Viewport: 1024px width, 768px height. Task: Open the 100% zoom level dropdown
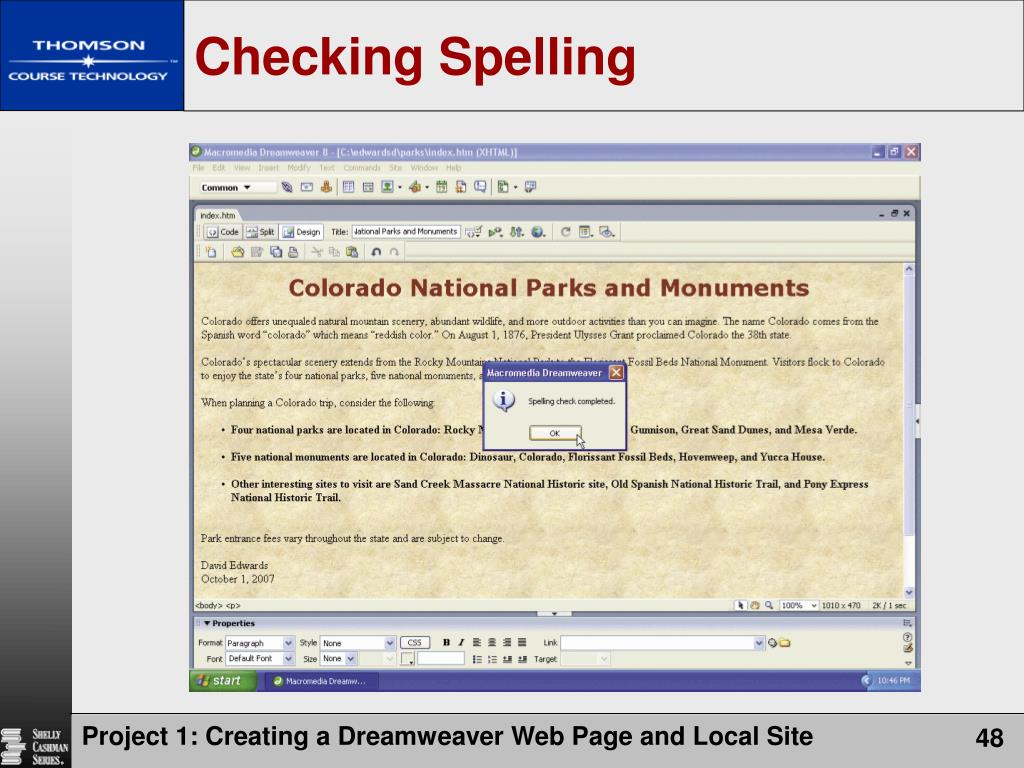click(x=799, y=605)
